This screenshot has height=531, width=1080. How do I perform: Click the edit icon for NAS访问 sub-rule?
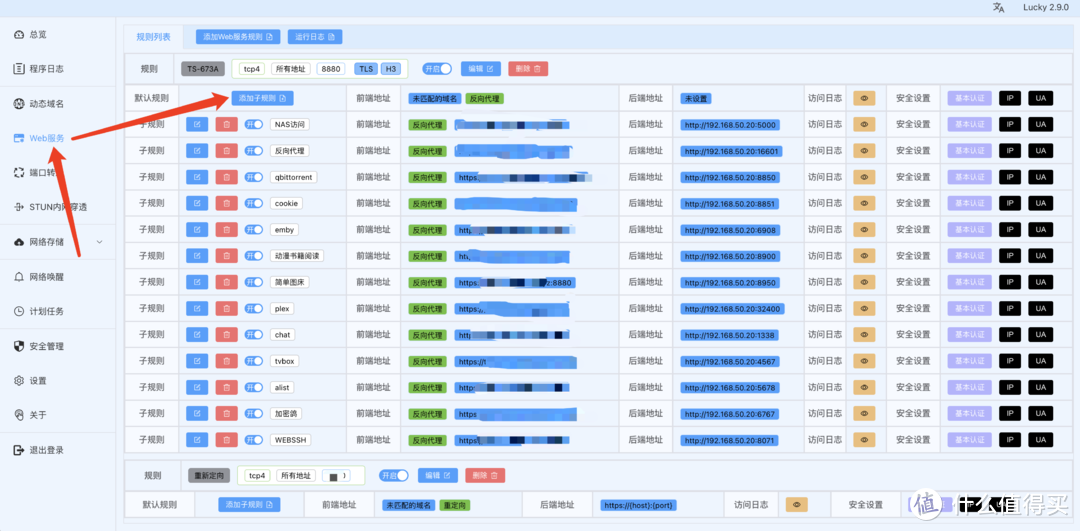(x=197, y=125)
